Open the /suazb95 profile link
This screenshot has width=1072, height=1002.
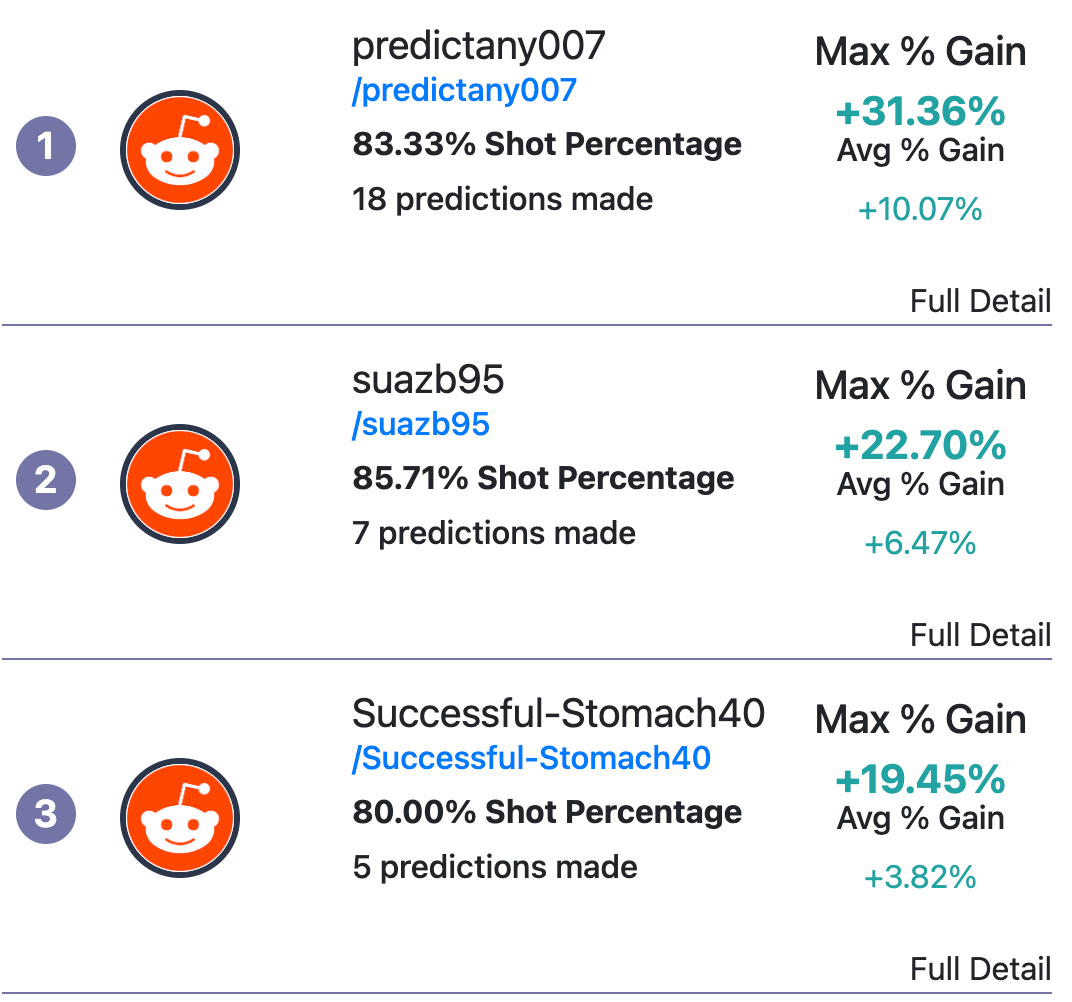(420, 424)
